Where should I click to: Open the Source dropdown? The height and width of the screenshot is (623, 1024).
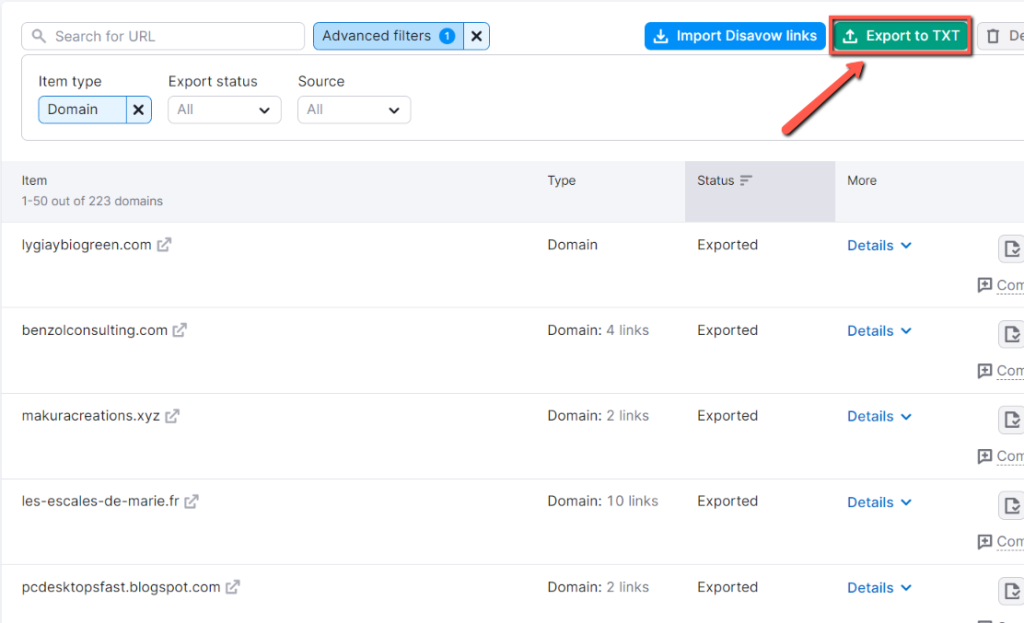pyautogui.click(x=354, y=109)
